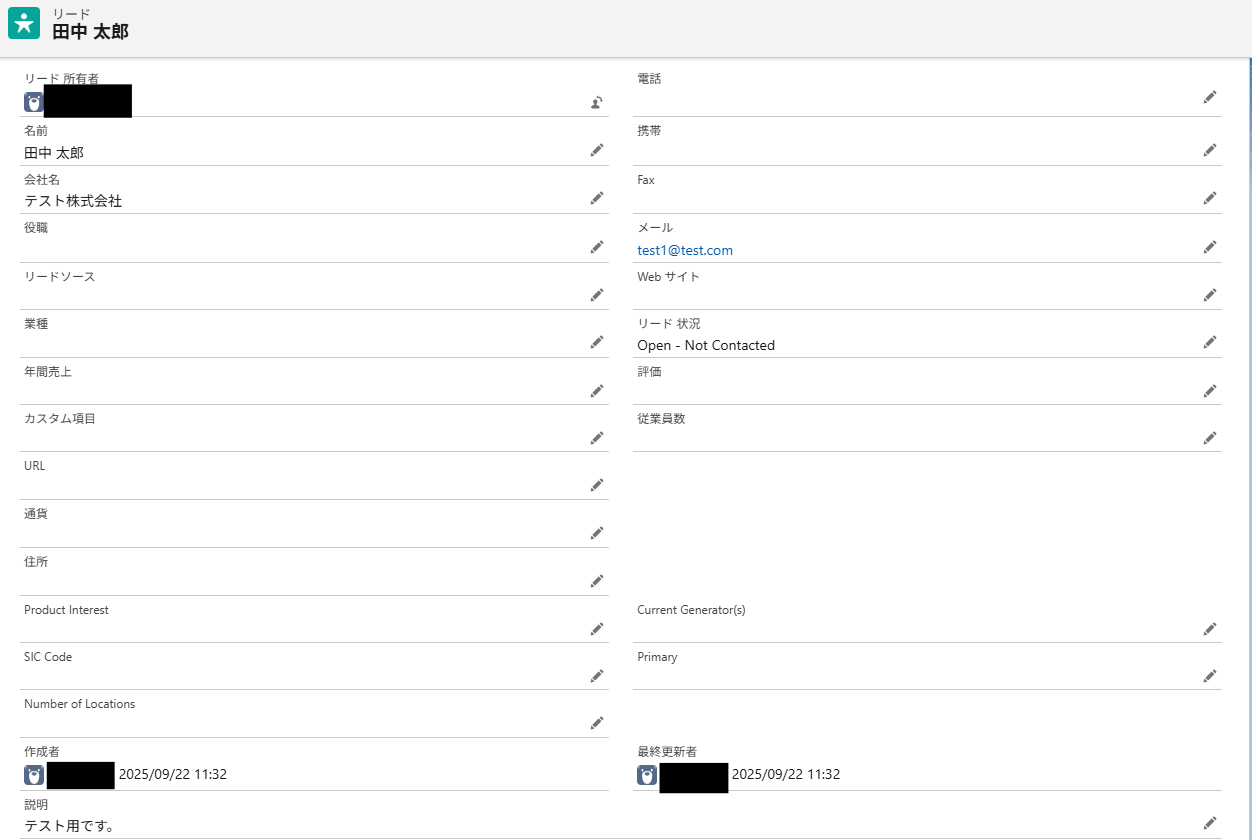
Task: Edit the リード 状況 field pencil icon
Action: pos(1210,342)
